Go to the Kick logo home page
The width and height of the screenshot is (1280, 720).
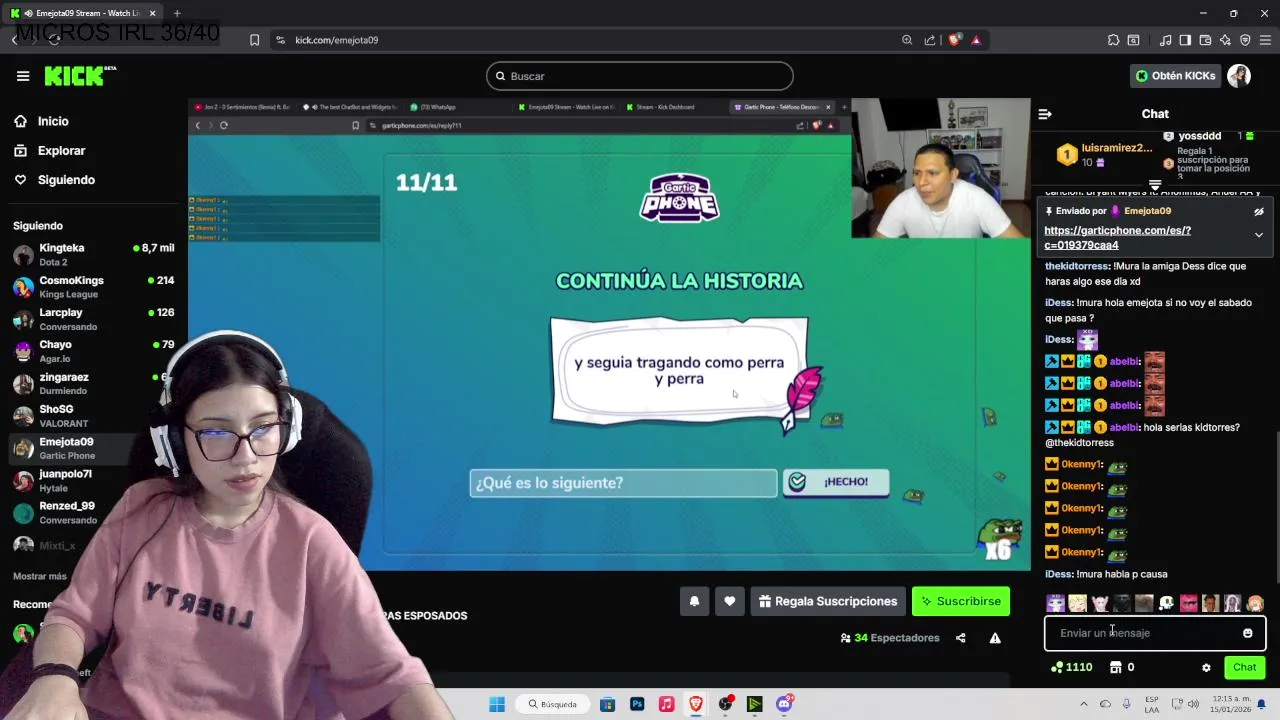coord(80,76)
